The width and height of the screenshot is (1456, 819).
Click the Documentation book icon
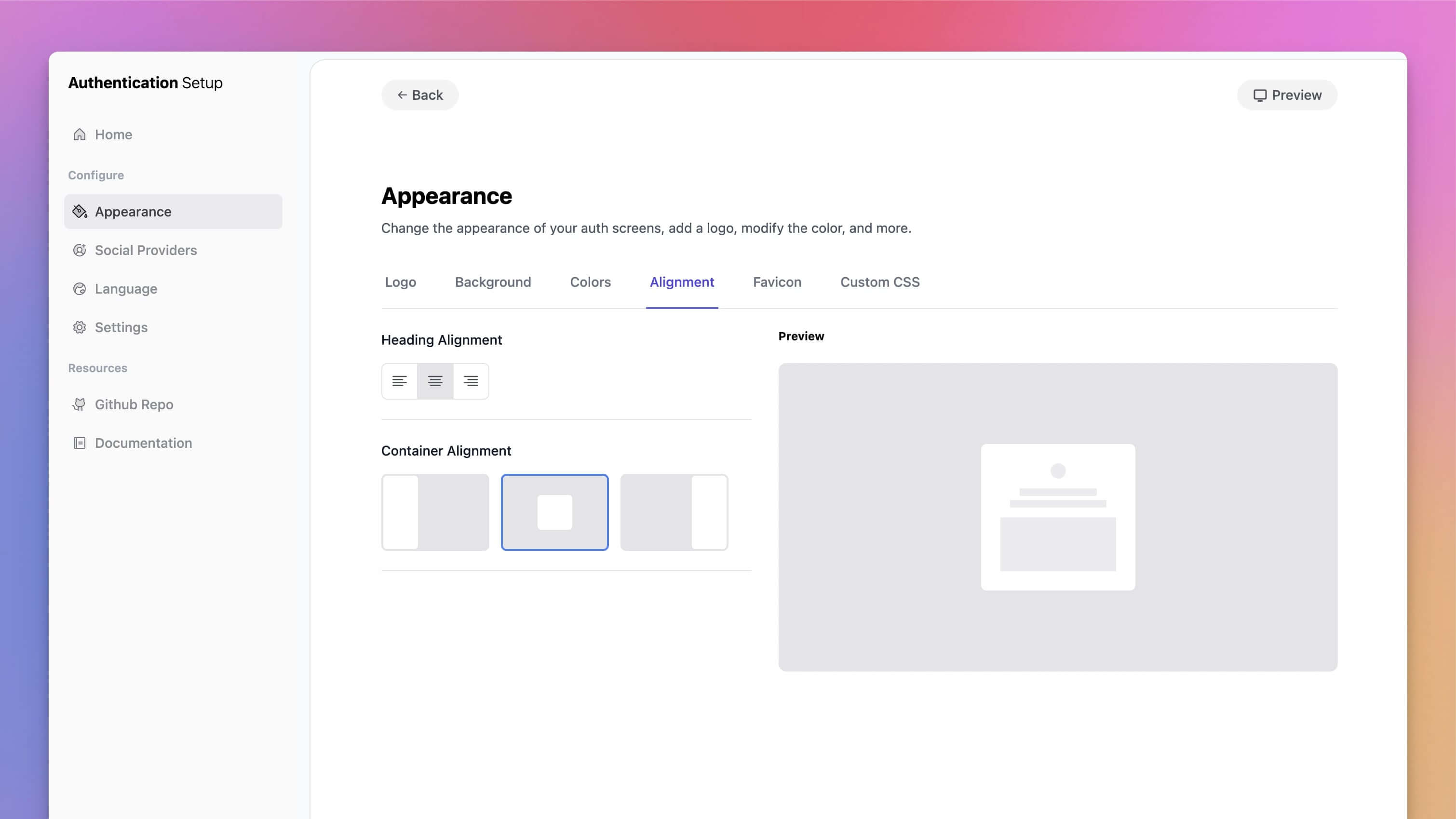click(x=80, y=443)
